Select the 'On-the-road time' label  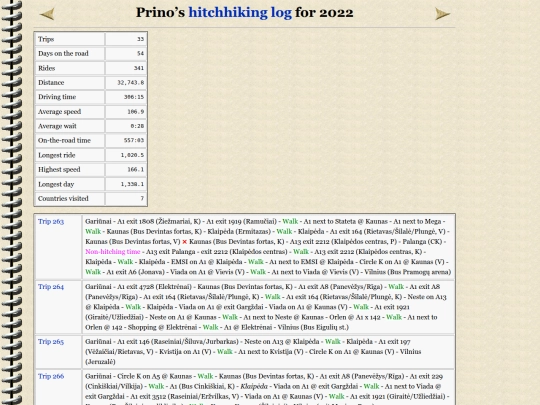[x=64, y=141]
